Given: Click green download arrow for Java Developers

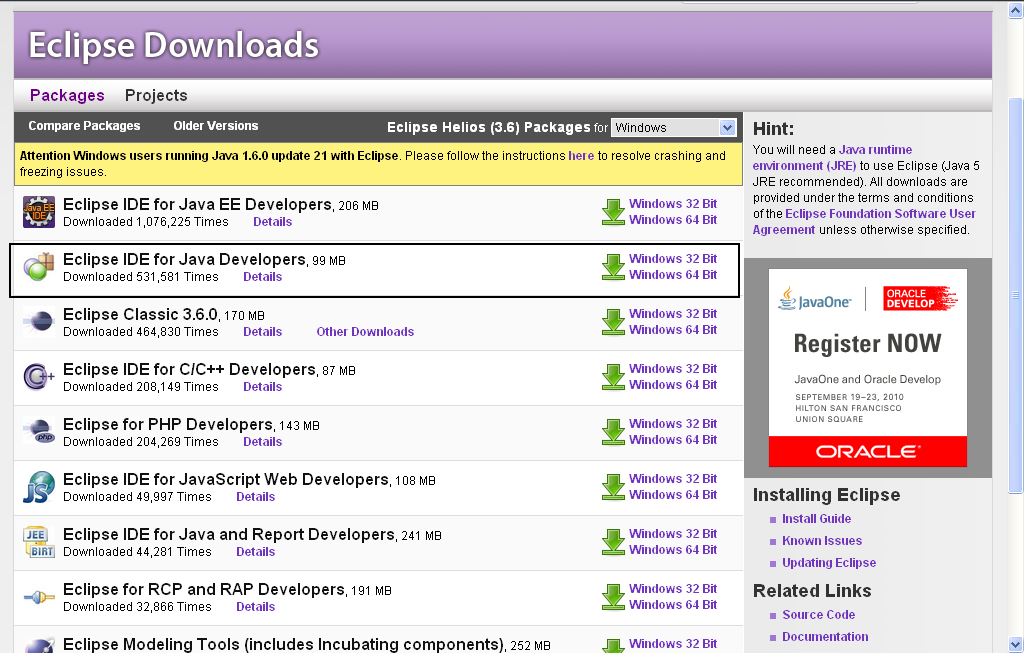Looking at the screenshot, I should [613, 267].
